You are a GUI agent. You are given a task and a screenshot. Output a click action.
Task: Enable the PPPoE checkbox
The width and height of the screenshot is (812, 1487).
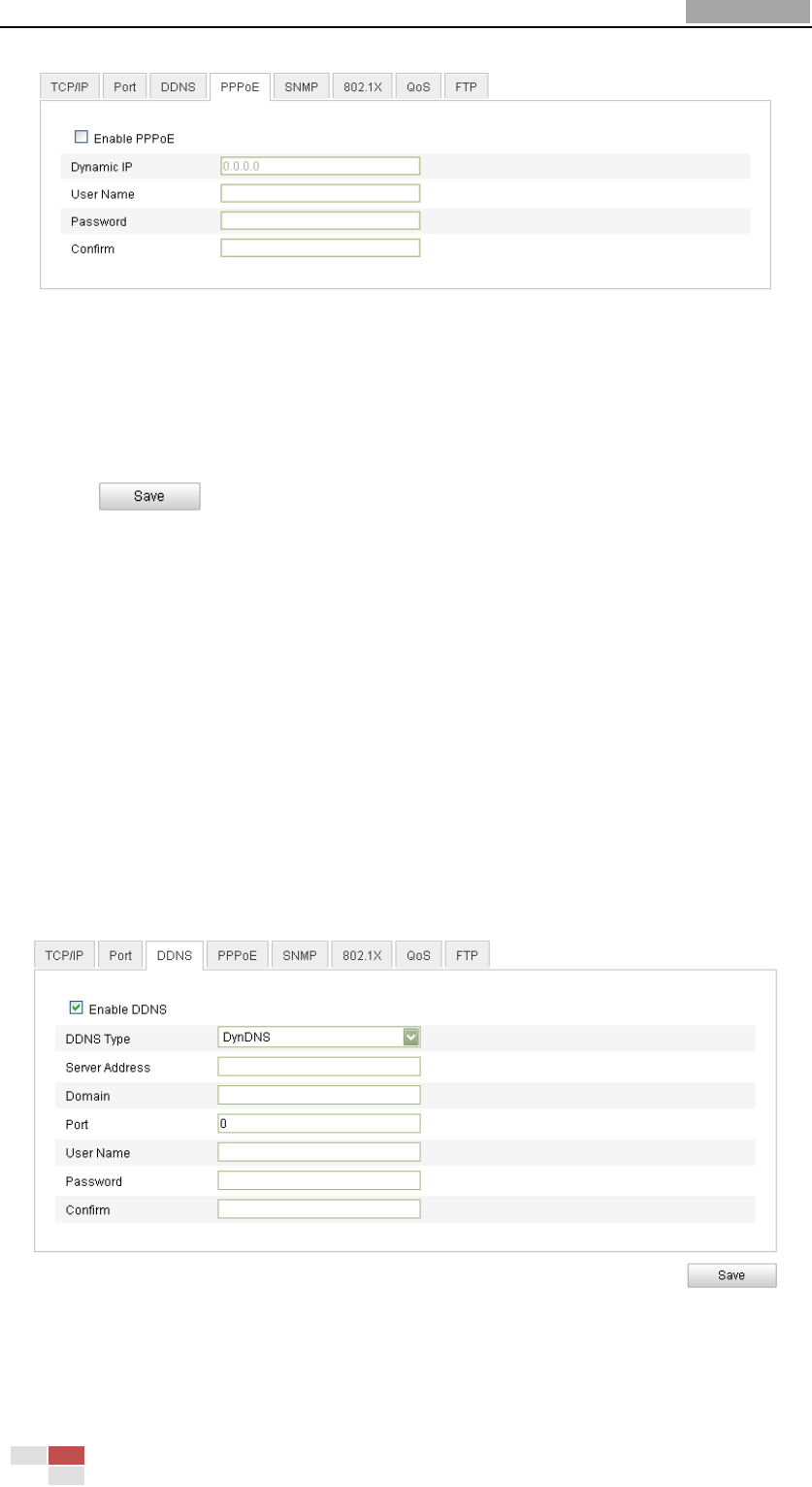point(81,138)
